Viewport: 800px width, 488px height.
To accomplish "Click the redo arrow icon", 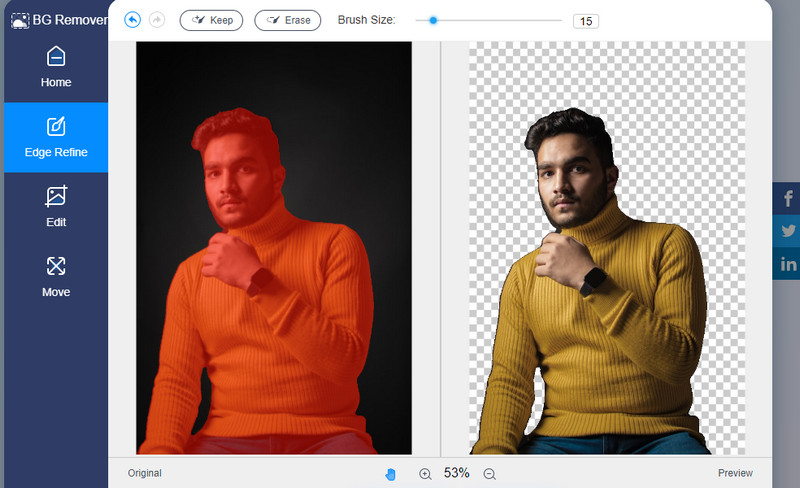I will [156, 20].
